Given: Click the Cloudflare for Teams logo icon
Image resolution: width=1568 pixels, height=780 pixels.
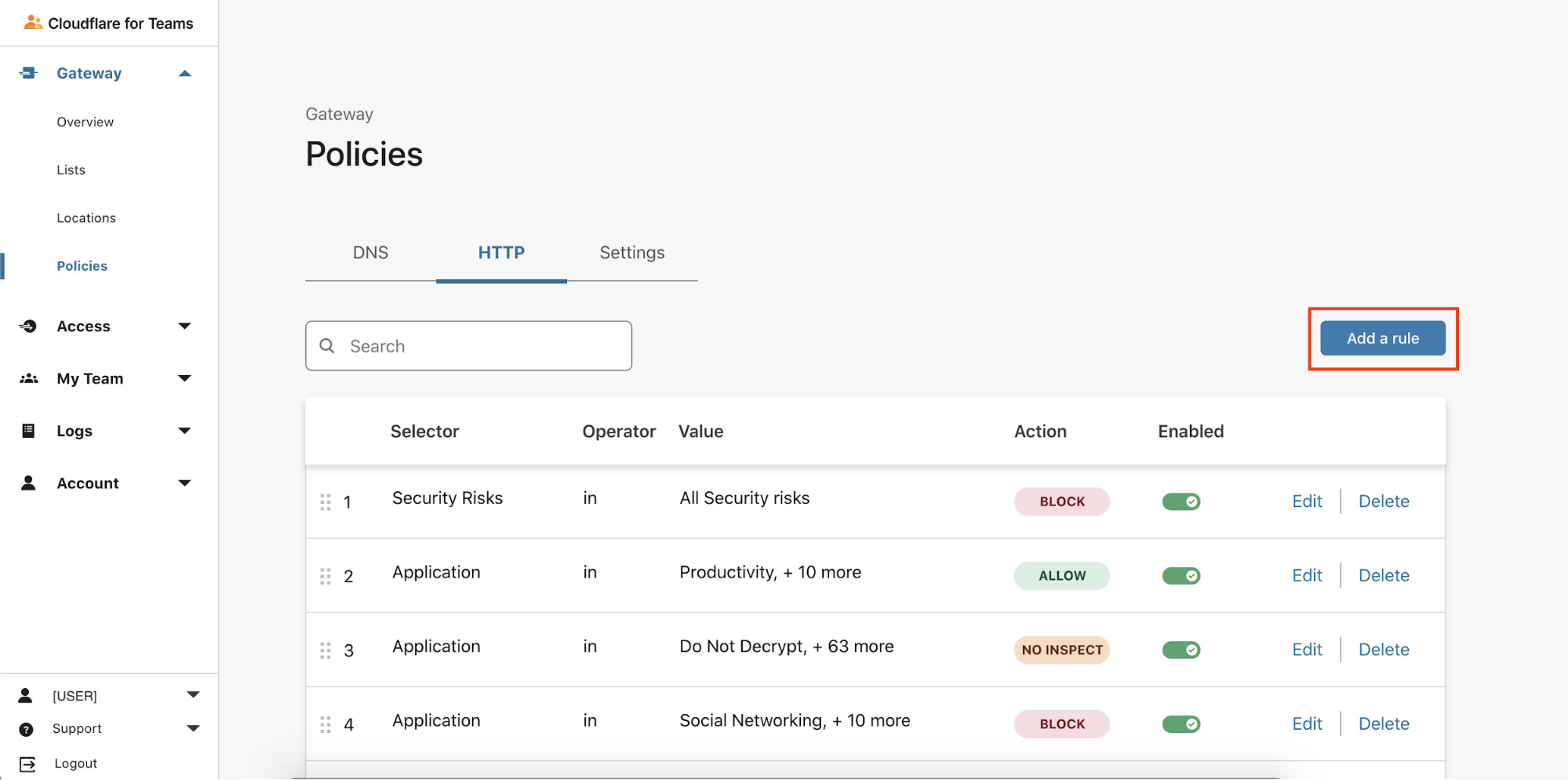Looking at the screenshot, I should 33,23.
